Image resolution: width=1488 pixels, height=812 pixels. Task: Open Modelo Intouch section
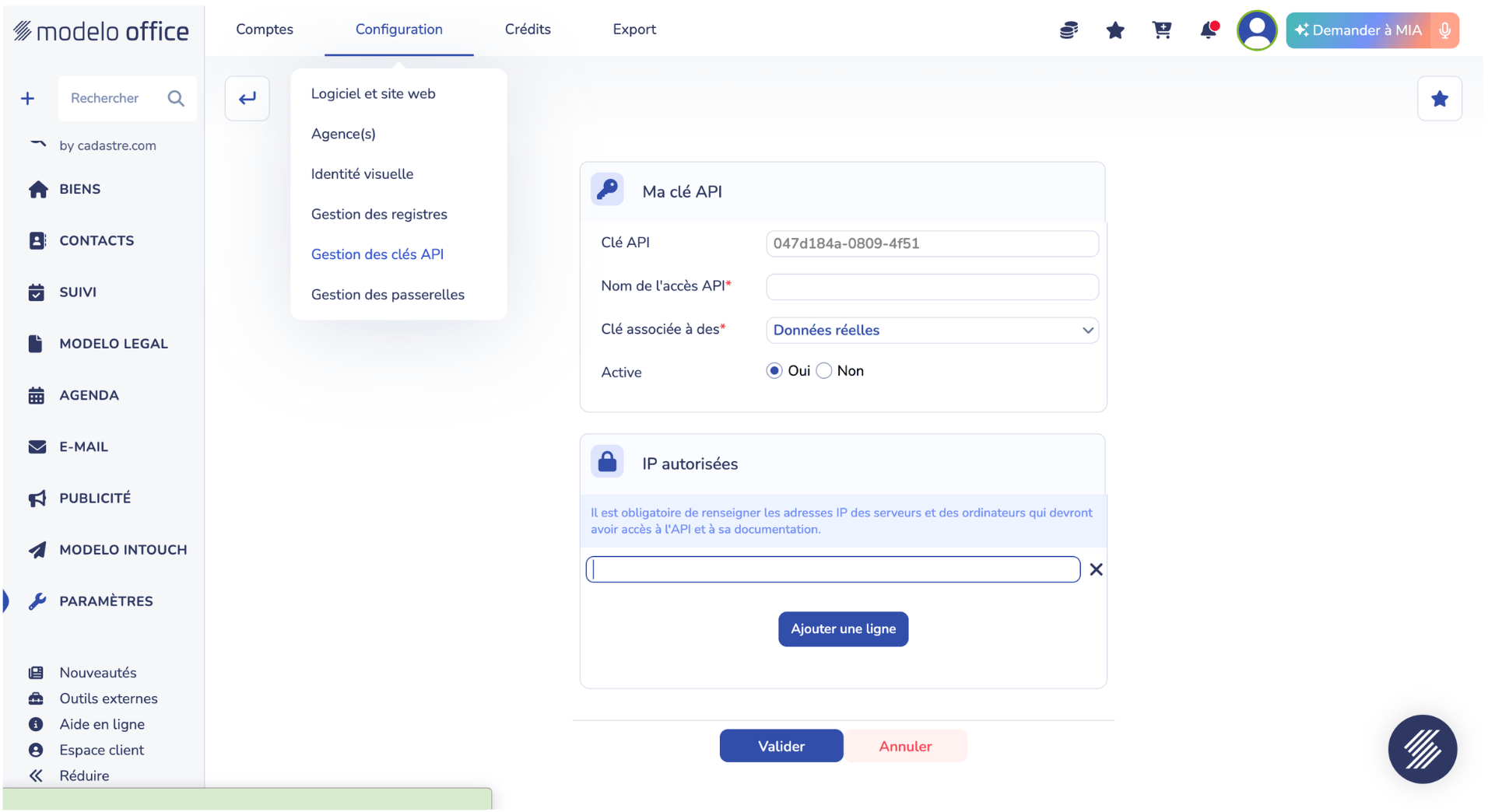coord(108,550)
